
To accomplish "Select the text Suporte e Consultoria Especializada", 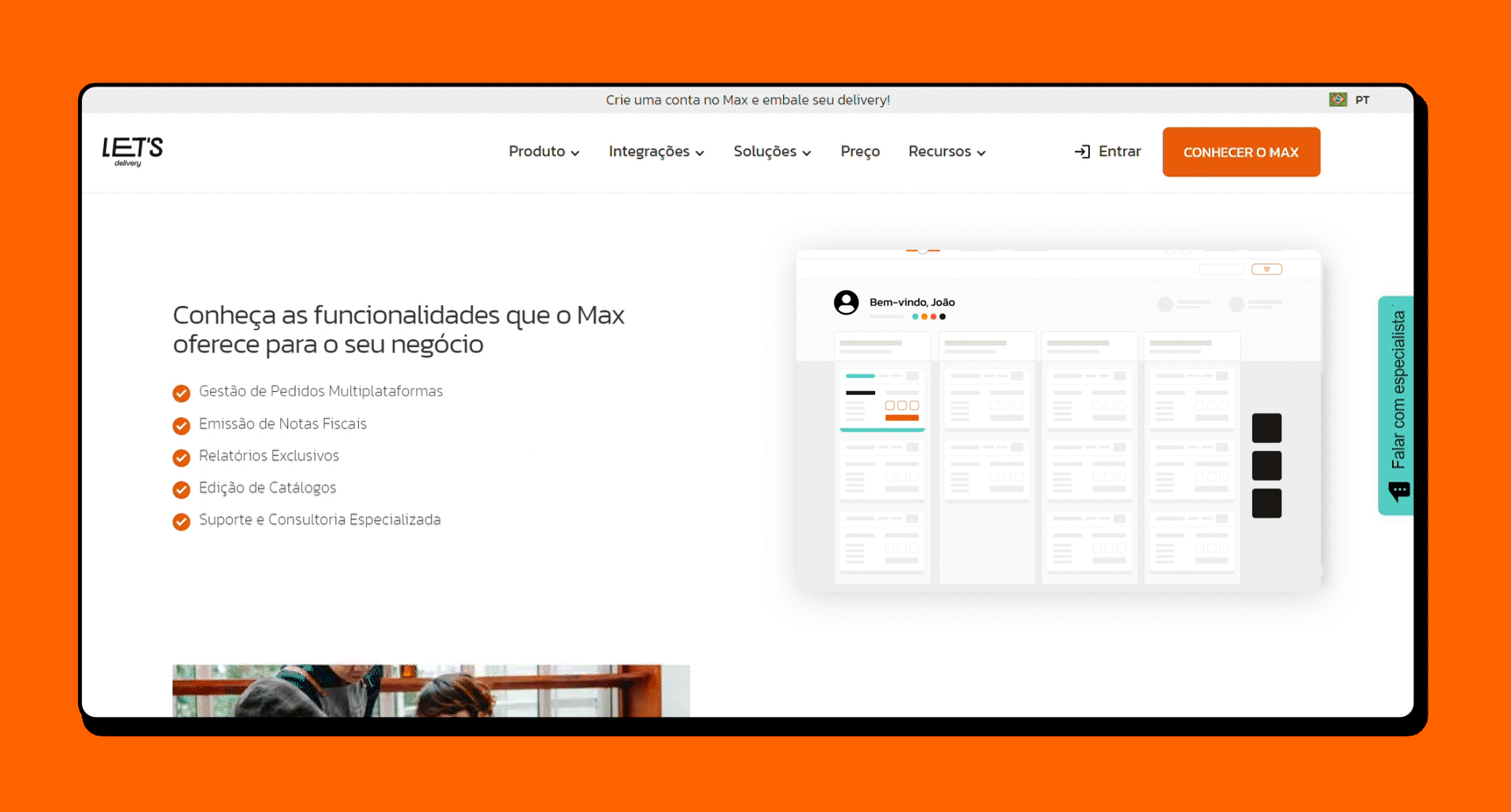I will (320, 519).
